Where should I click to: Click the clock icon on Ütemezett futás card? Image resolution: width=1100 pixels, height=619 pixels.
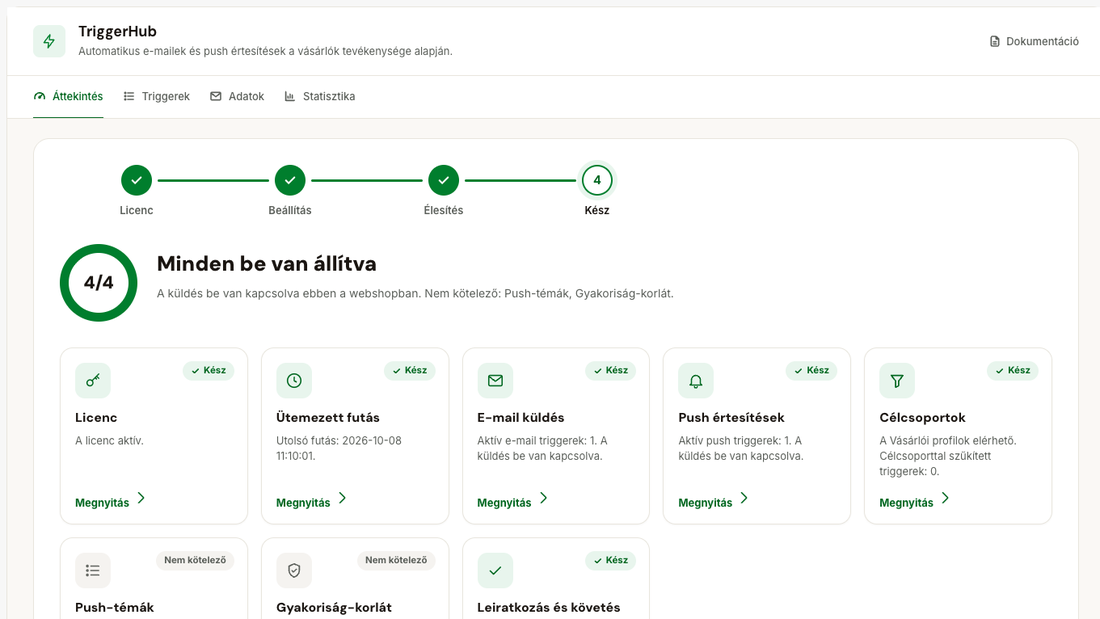(294, 380)
